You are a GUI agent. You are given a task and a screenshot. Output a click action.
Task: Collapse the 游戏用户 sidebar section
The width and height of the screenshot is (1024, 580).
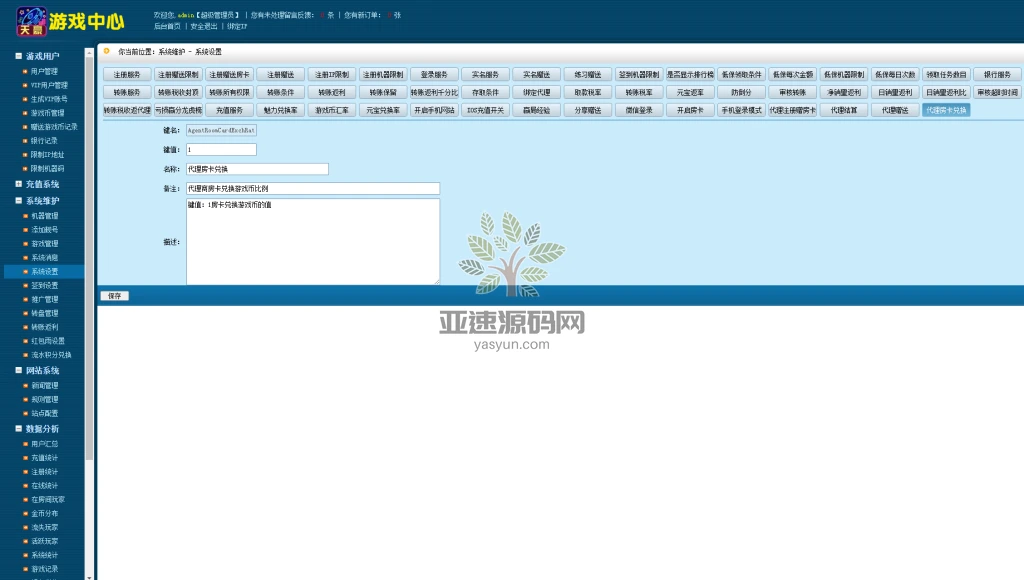tap(19, 56)
